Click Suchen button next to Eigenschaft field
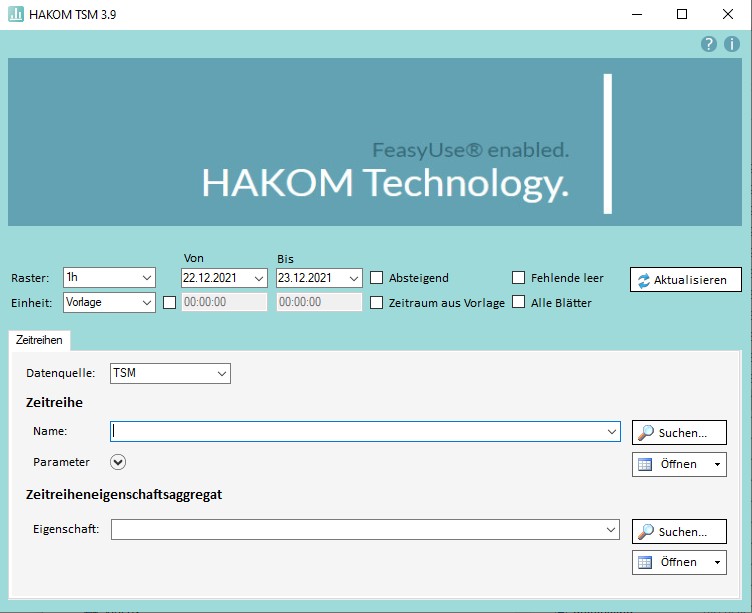Screen dimensions: 752x613 [679, 532]
